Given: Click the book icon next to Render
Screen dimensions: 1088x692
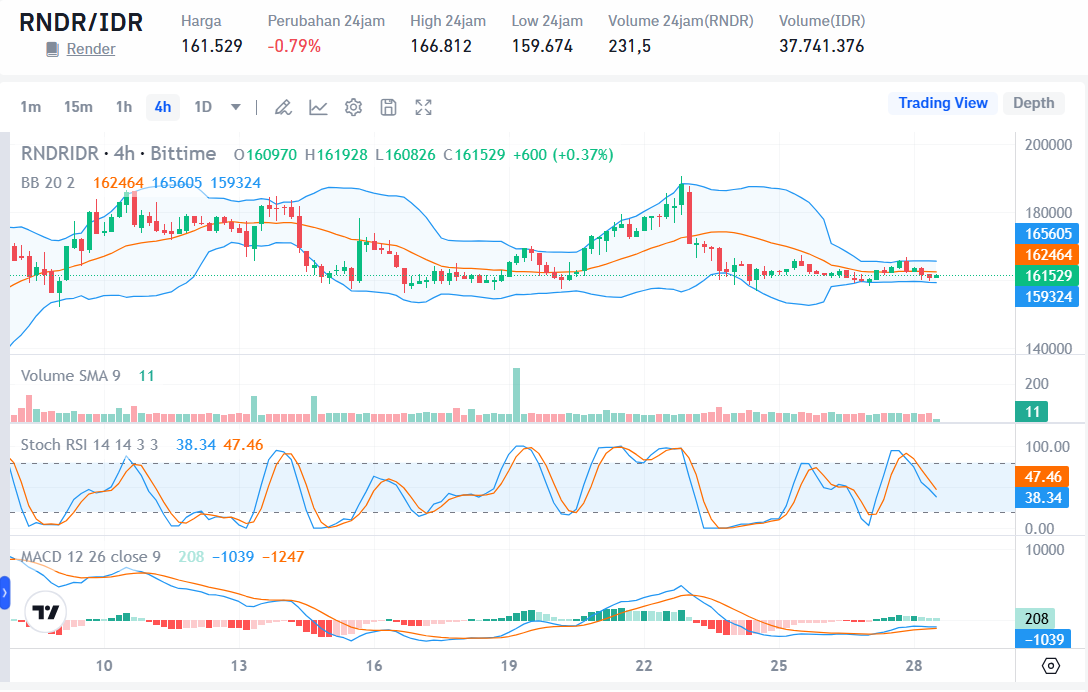Looking at the screenshot, I should pos(53,49).
